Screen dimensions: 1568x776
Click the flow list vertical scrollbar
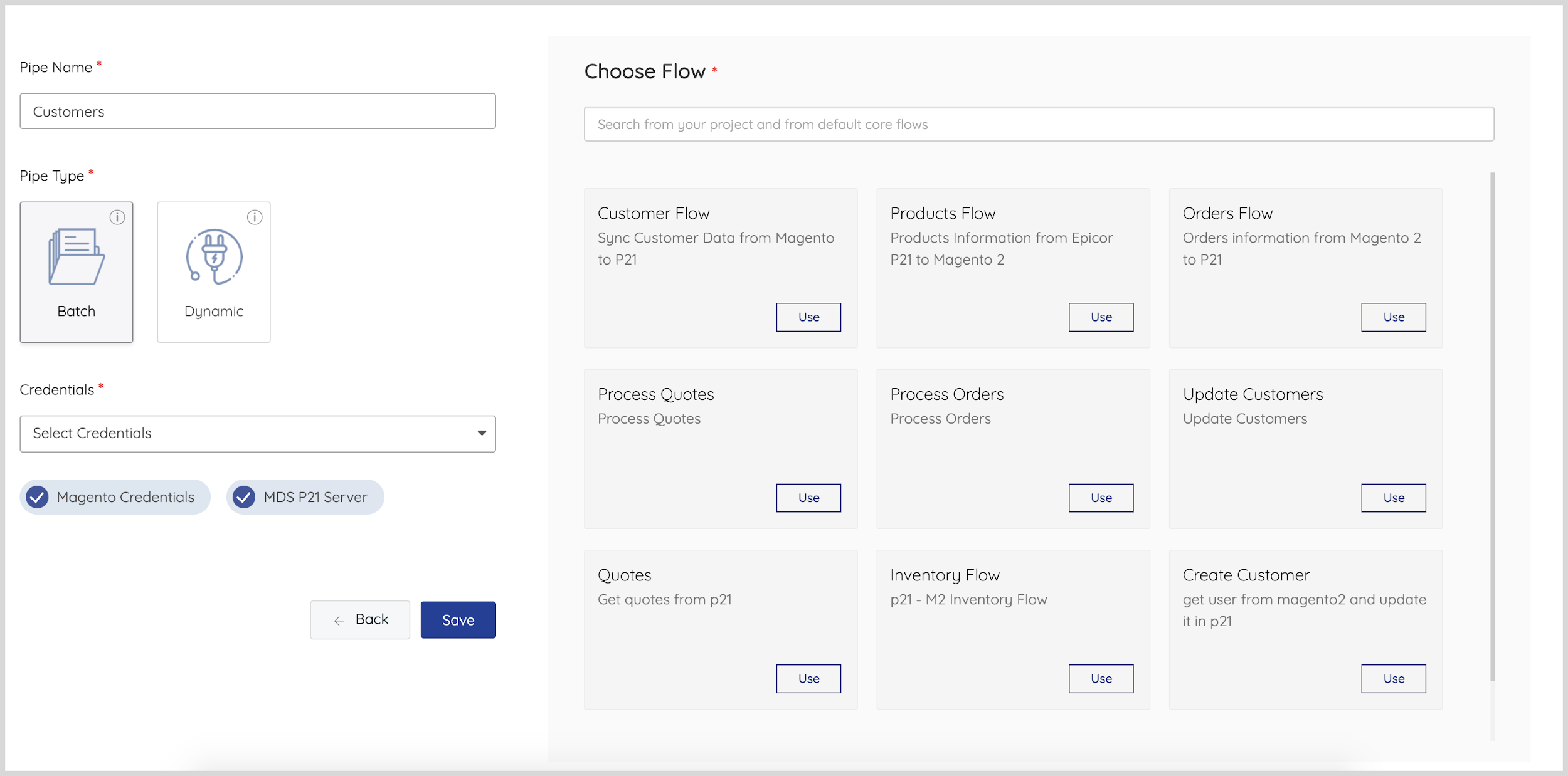tap(1492, 426)
